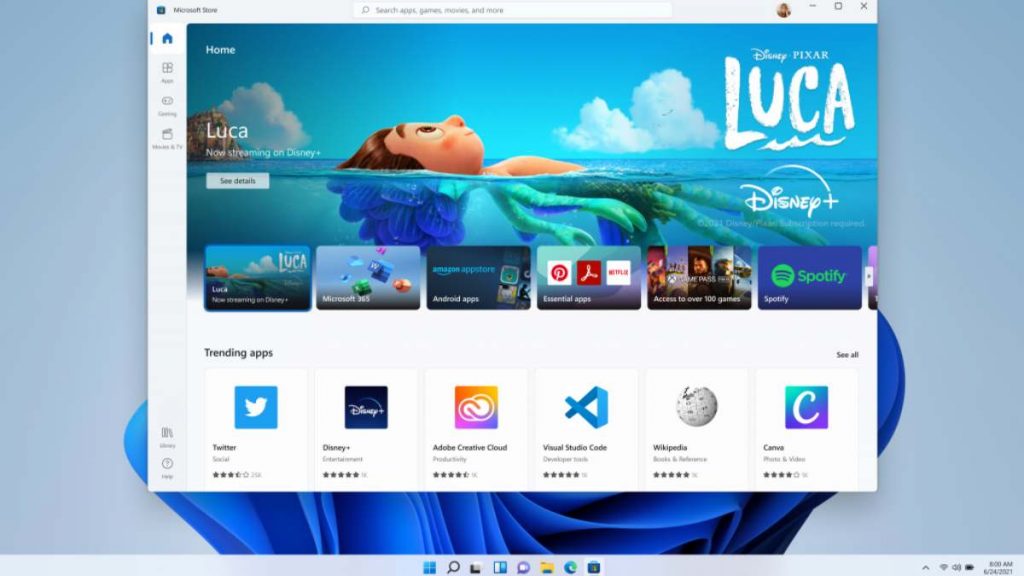Click the Canva app icon
Image resolution: width=1024 pixels, height=576 pixels.
pos(807,407)
